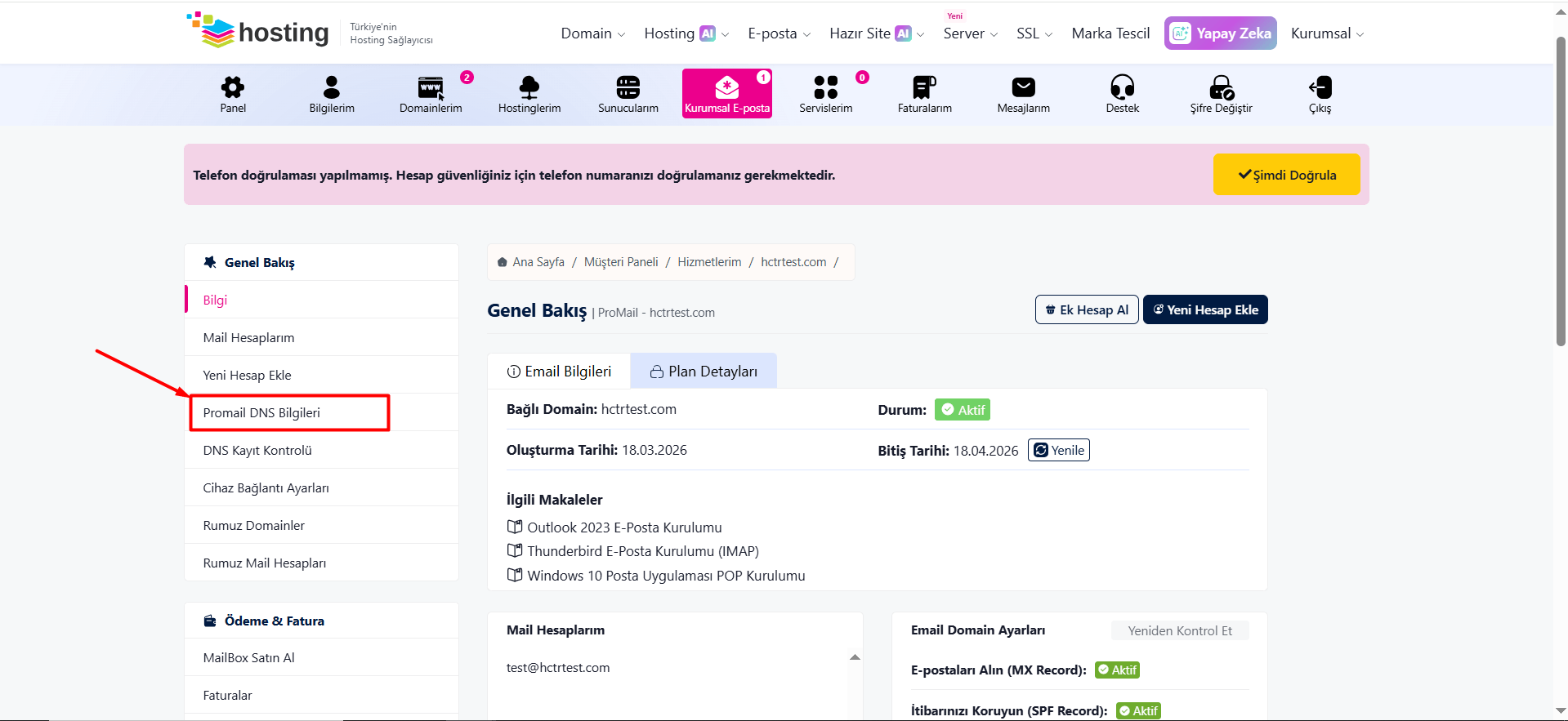Viewport: 1568px width, 721px height.
Task: Select test@hctrtest.com mail account
Action: [x=558, y=667]
